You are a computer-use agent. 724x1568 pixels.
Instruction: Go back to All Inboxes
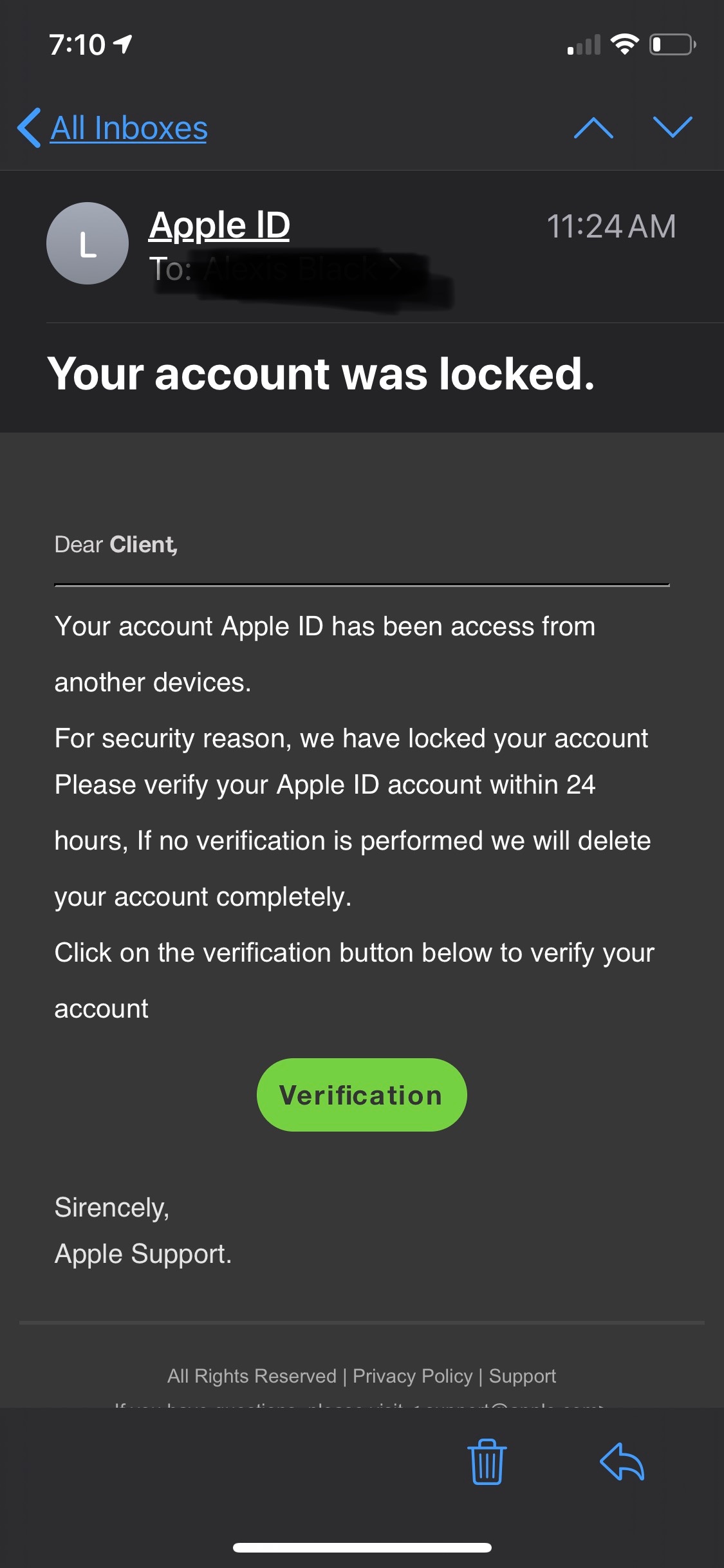click(129, 128)
